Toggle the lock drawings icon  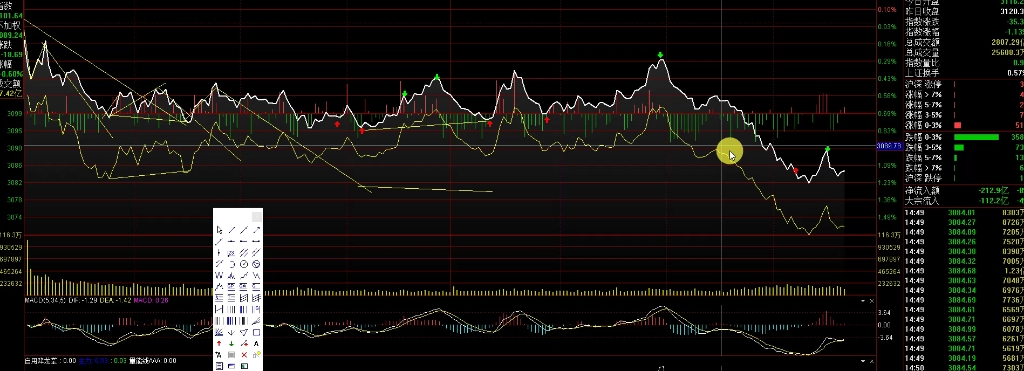[256, 355]
